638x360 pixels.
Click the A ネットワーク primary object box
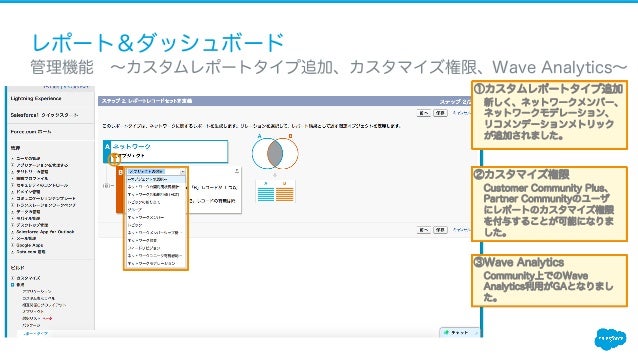coord(166,151)
